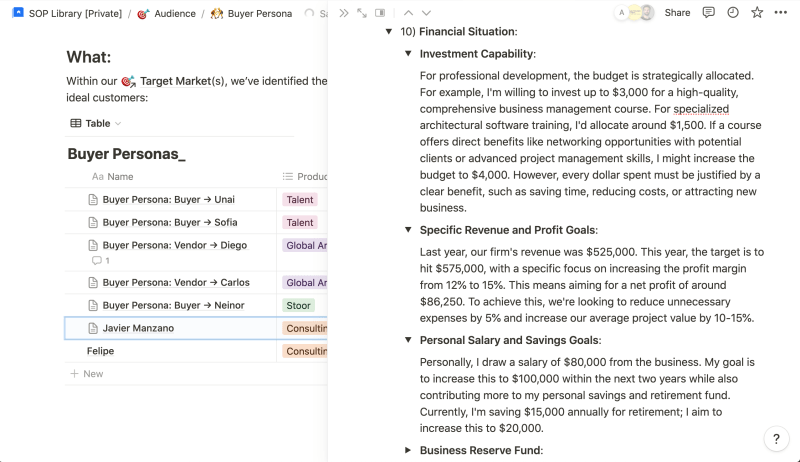800x462 pixels.
Task: Click the Talent tag on Sofia row
Action: click(299, 223)
